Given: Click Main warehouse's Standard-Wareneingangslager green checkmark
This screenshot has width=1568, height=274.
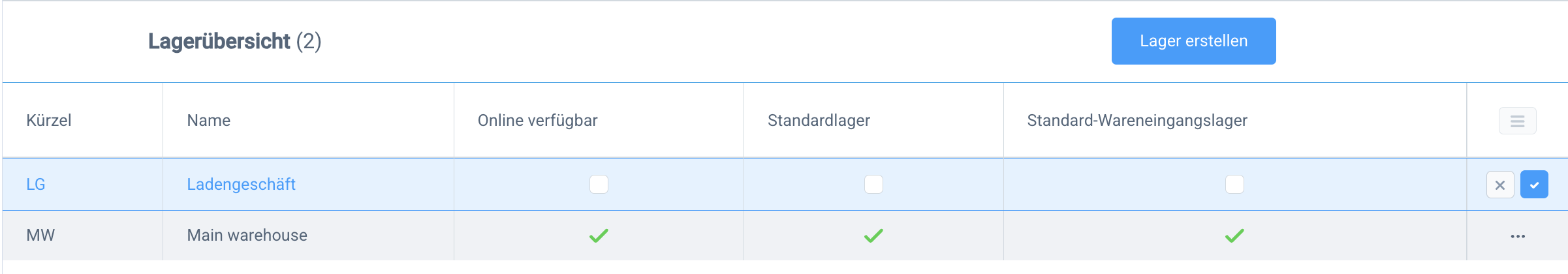Looking at the screenshot, I should coord(1234,236).
